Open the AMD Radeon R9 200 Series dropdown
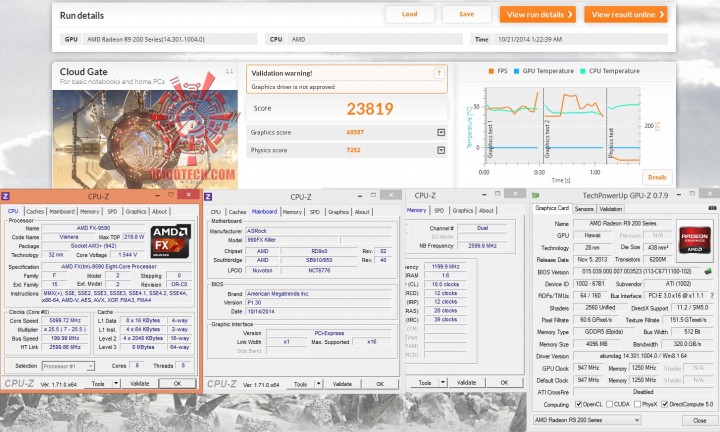Image resolution: width=720 pixels, height=432 pixels. pos(587,420)
